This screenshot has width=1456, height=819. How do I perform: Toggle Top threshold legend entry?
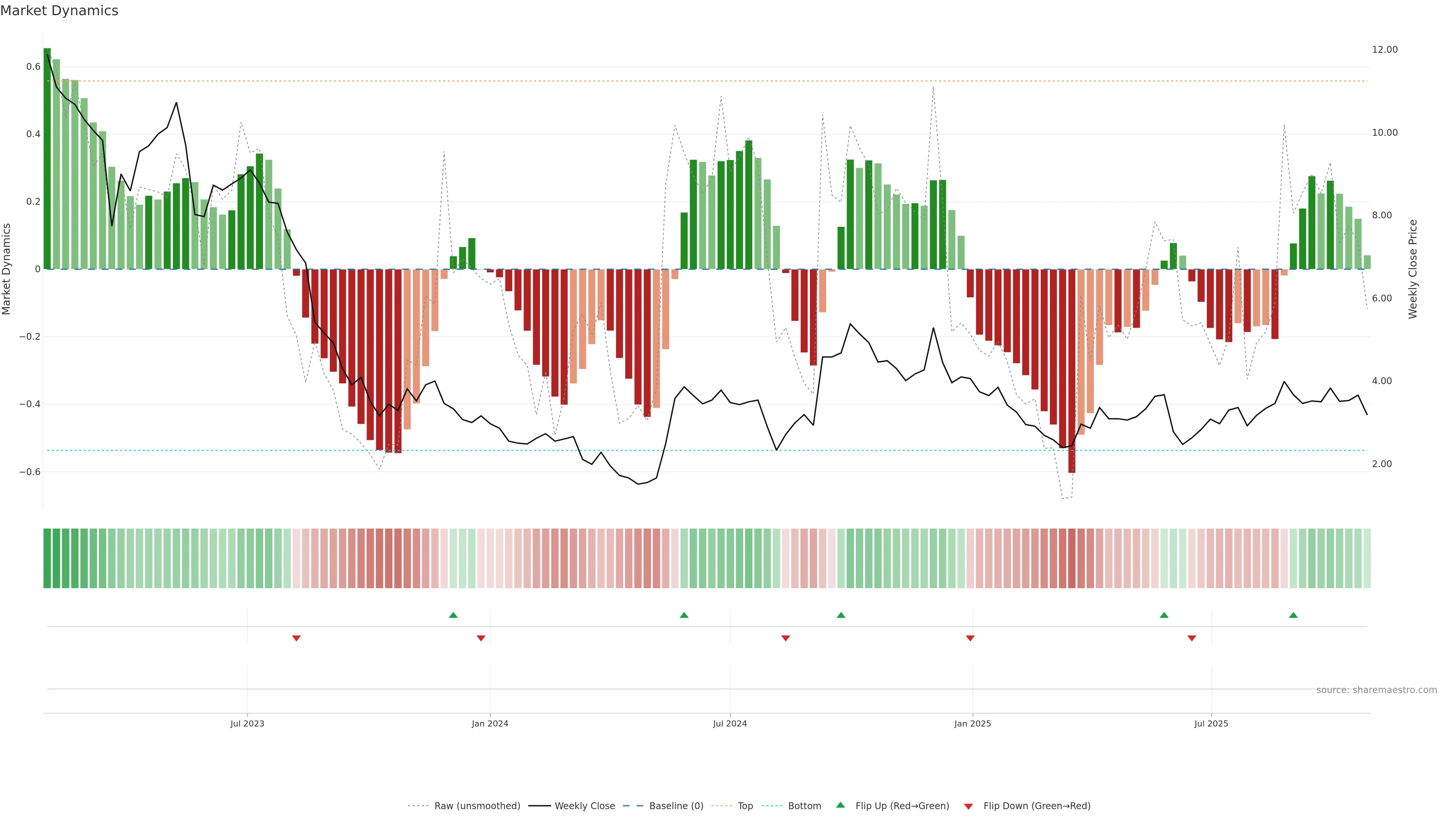[x=745, y=806]
